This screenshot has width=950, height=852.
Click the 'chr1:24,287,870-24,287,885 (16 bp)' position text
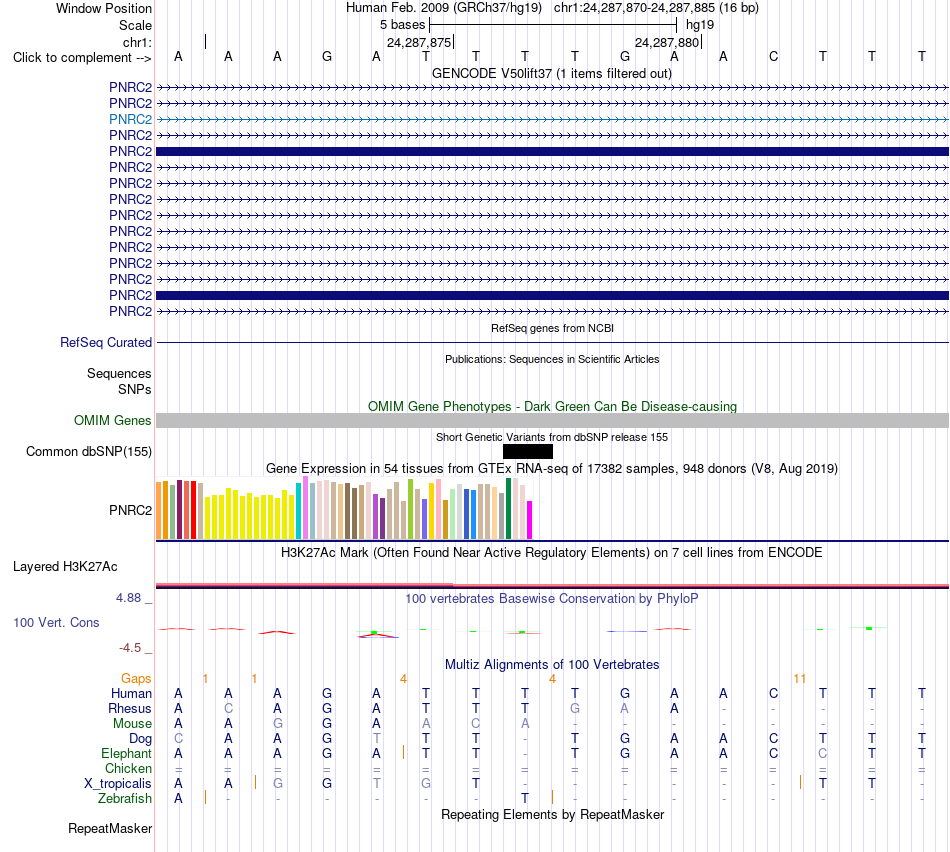[656, 8]
